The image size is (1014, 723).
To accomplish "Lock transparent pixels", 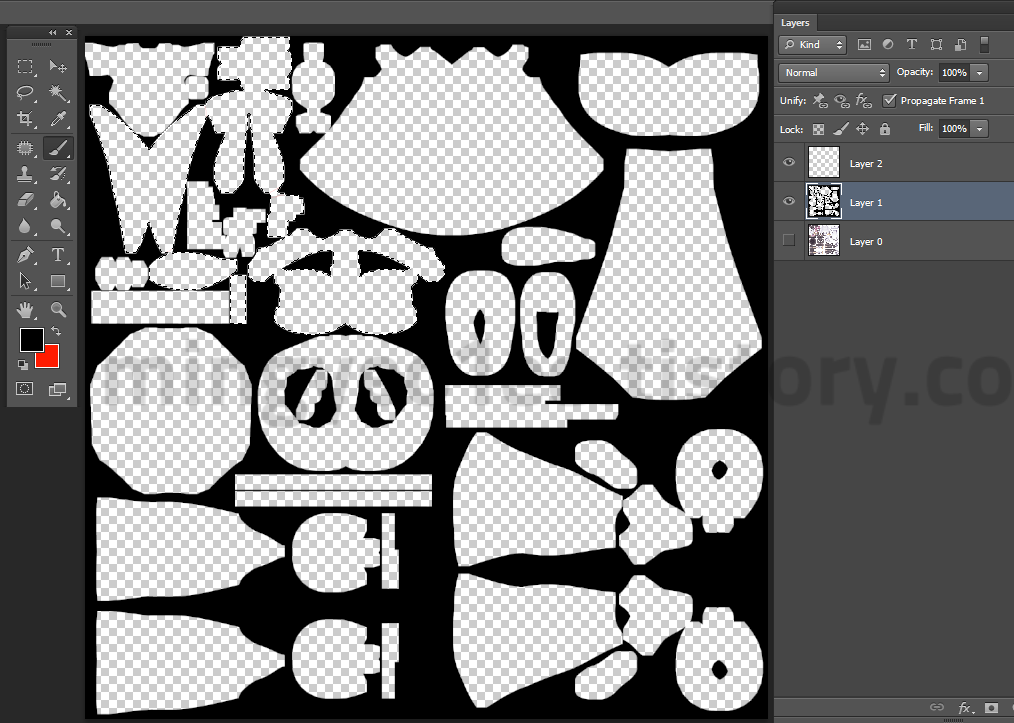I will coord(818,129).
